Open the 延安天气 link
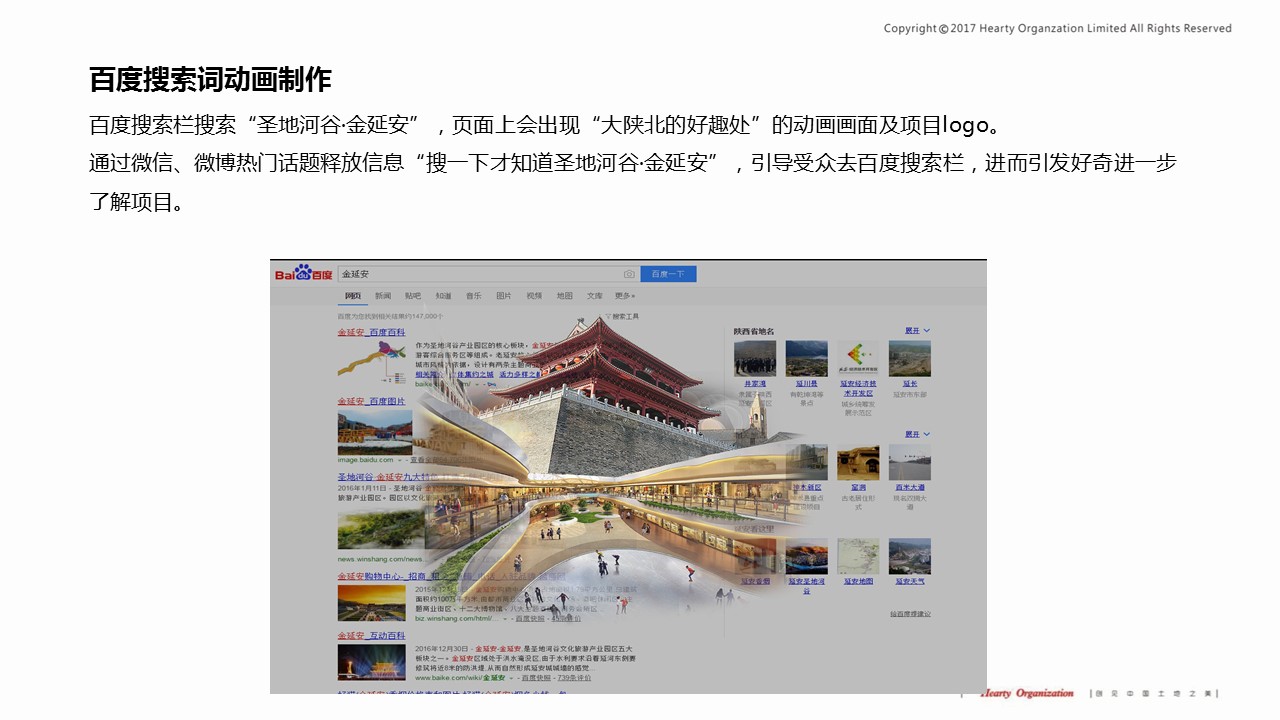 pyautogui.click(x=910, y=581)
